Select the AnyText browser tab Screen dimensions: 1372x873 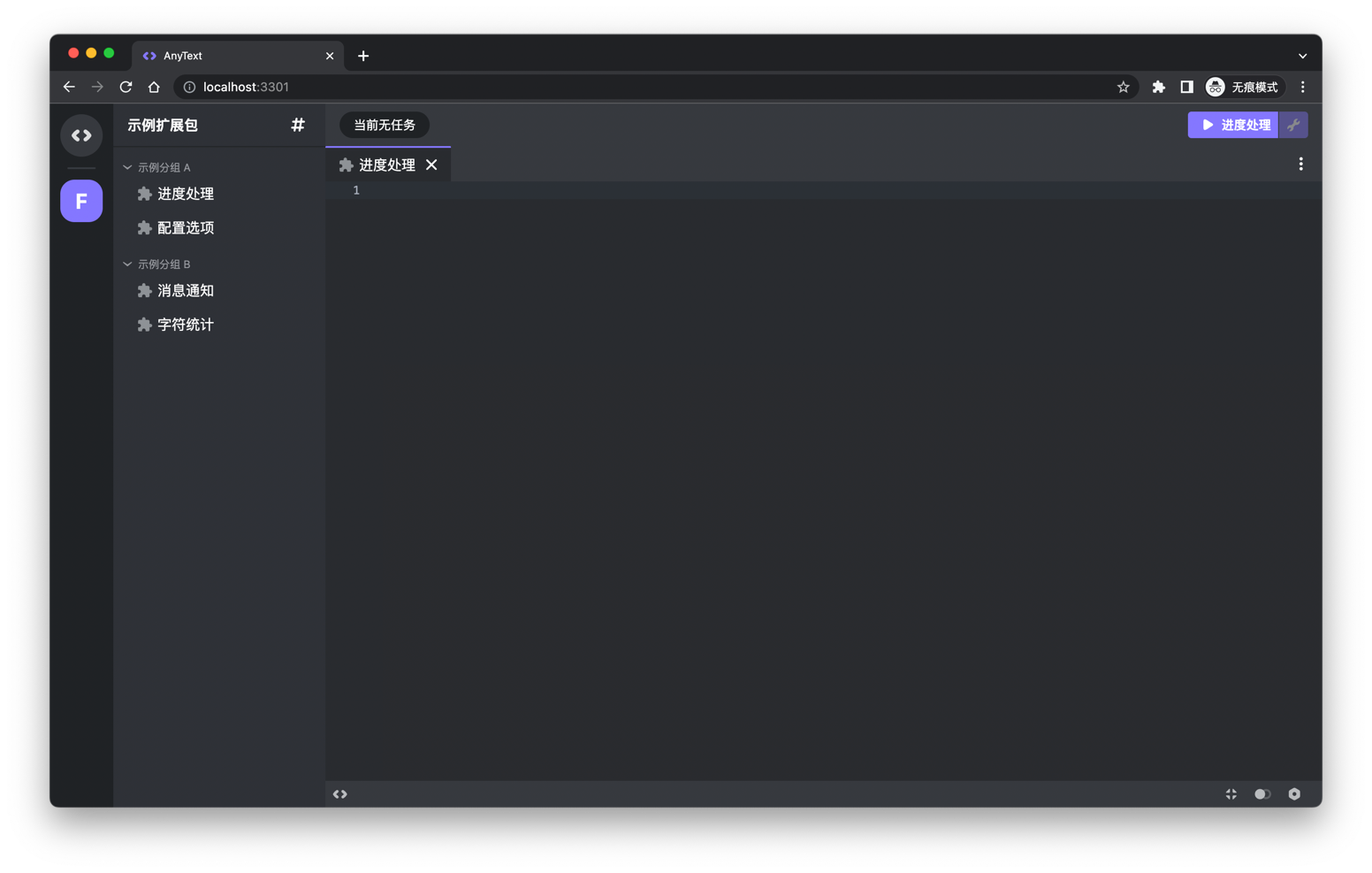pos(237,56)
